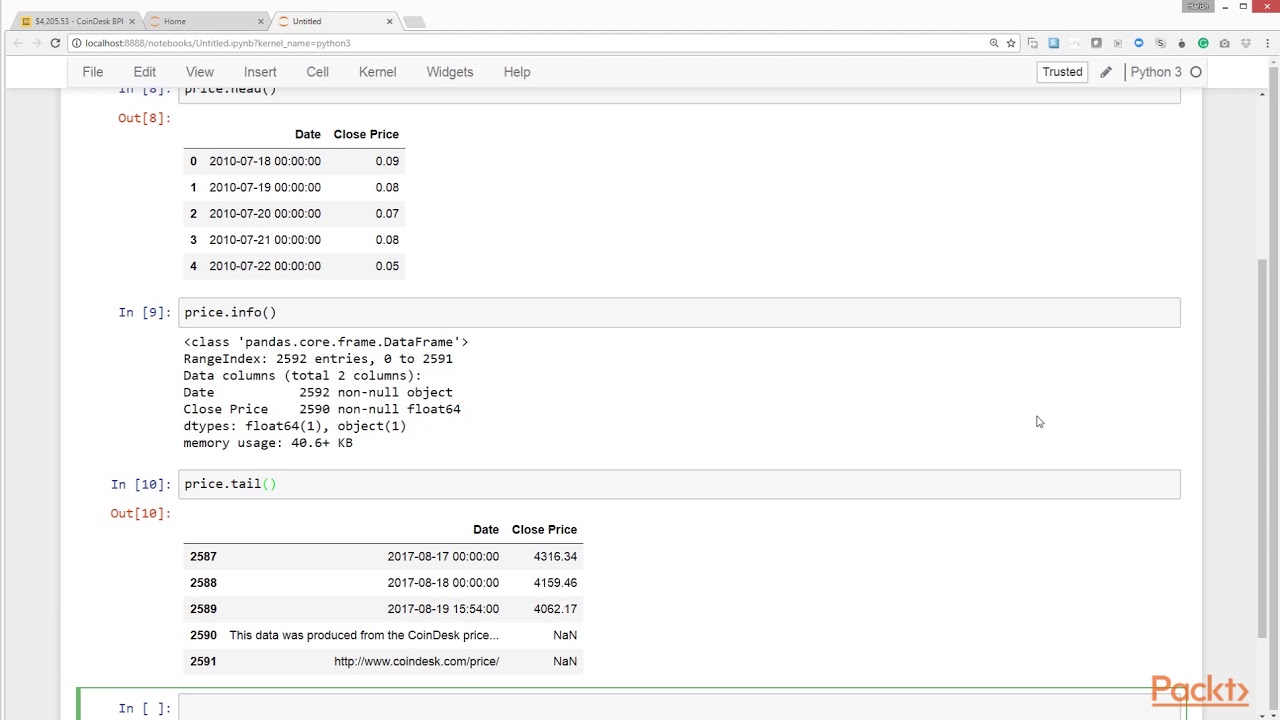Open a new browser tab
Image resolution: width=1280 pixels, height=720 pixels.
(414, 21)
